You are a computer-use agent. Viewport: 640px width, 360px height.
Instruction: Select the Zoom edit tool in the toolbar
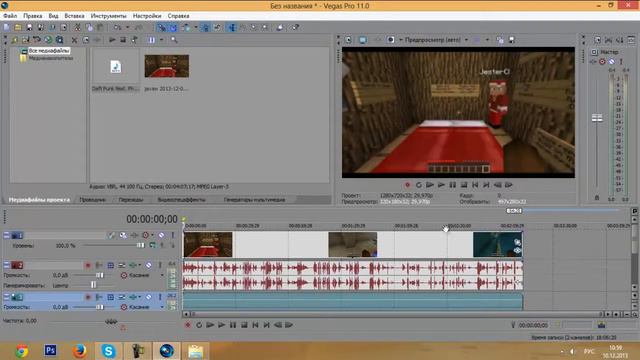265,27
